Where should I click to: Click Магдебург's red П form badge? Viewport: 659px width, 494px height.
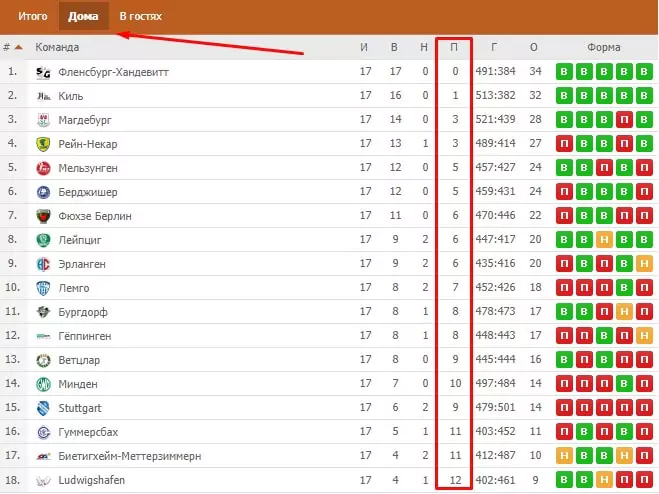pyautogui.click(x=624, y=120)
